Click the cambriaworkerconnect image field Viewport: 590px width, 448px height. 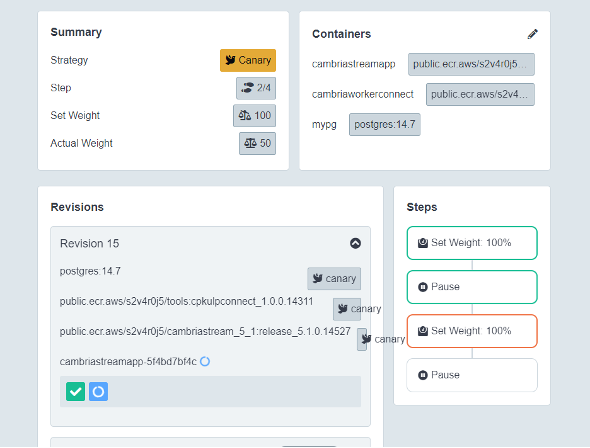coord(480,94)
